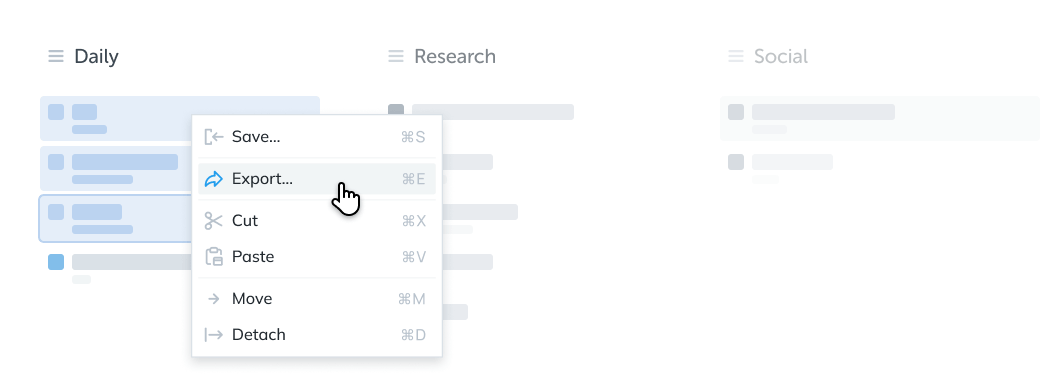Click the Research list heading

tap(455, 56)
